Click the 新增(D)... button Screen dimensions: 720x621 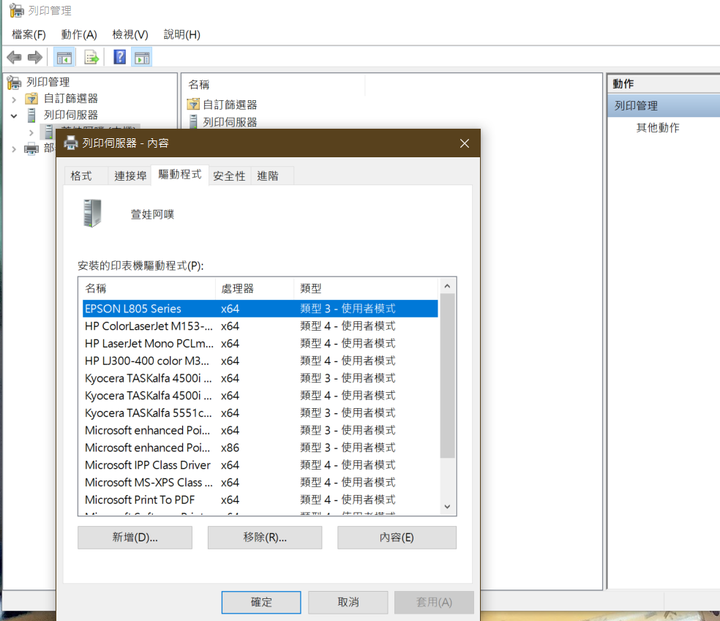135,537
